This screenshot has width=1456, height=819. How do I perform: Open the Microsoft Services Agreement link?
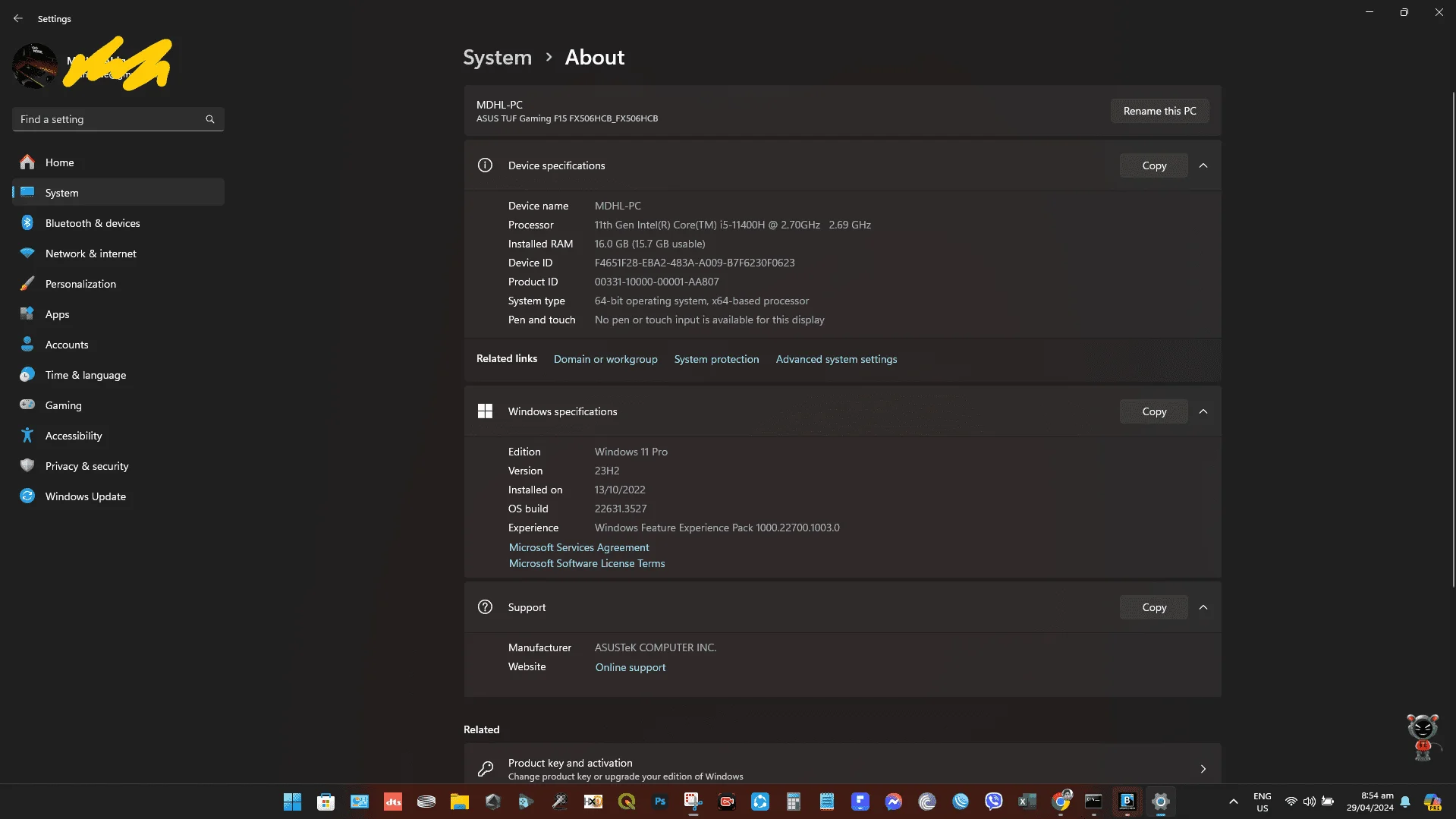579,547
